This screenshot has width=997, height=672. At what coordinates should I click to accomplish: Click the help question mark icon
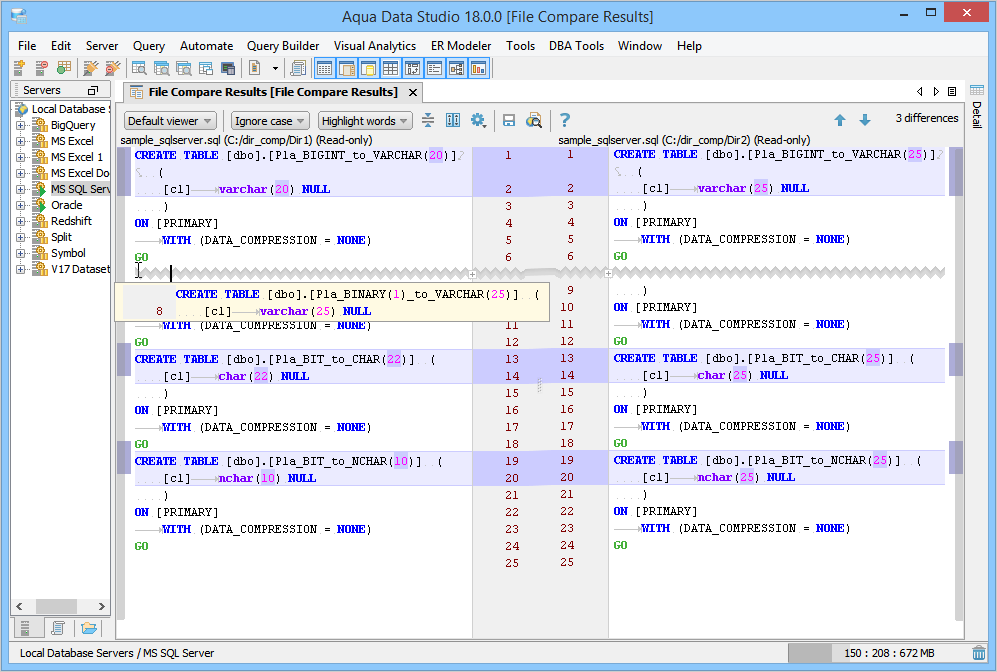click(x=565, y=120)
